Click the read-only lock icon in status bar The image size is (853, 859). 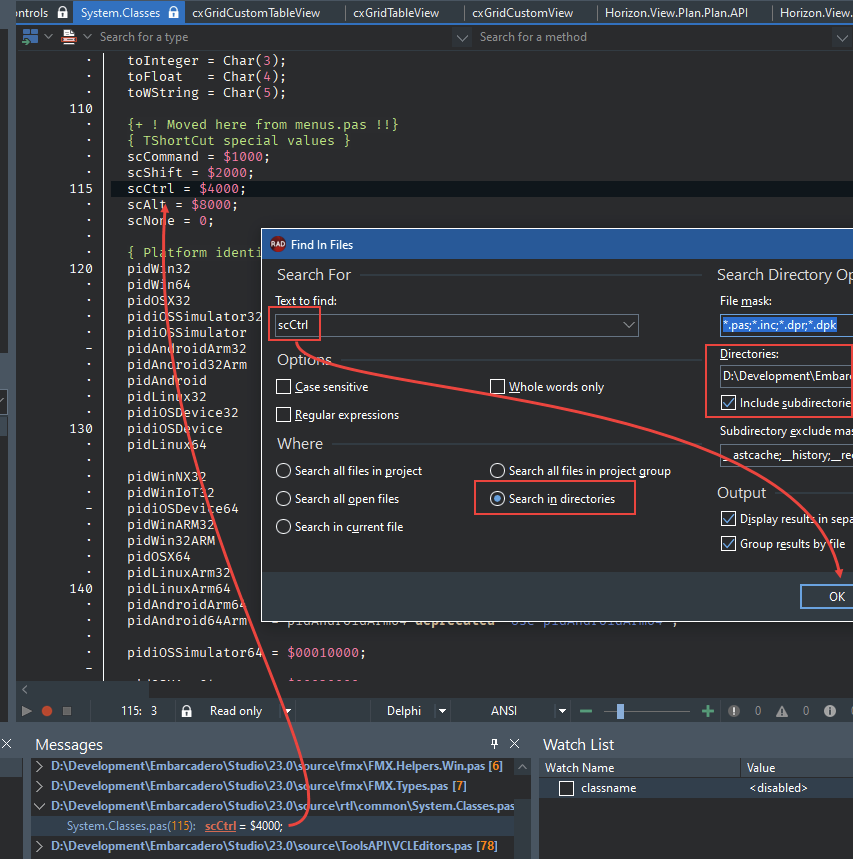(185, 711)
